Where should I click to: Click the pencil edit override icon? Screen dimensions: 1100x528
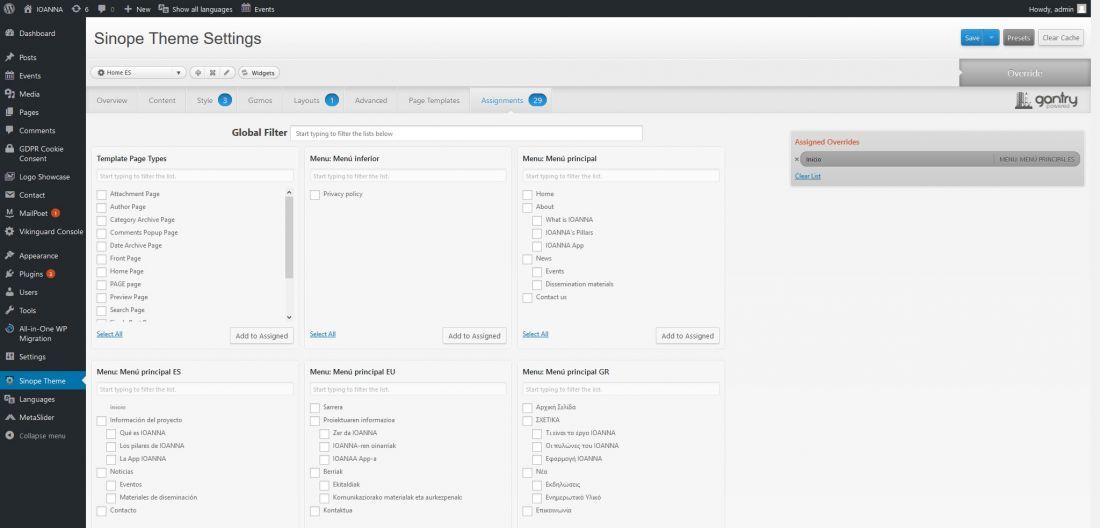pyautogui.click(x=227, y=73)
